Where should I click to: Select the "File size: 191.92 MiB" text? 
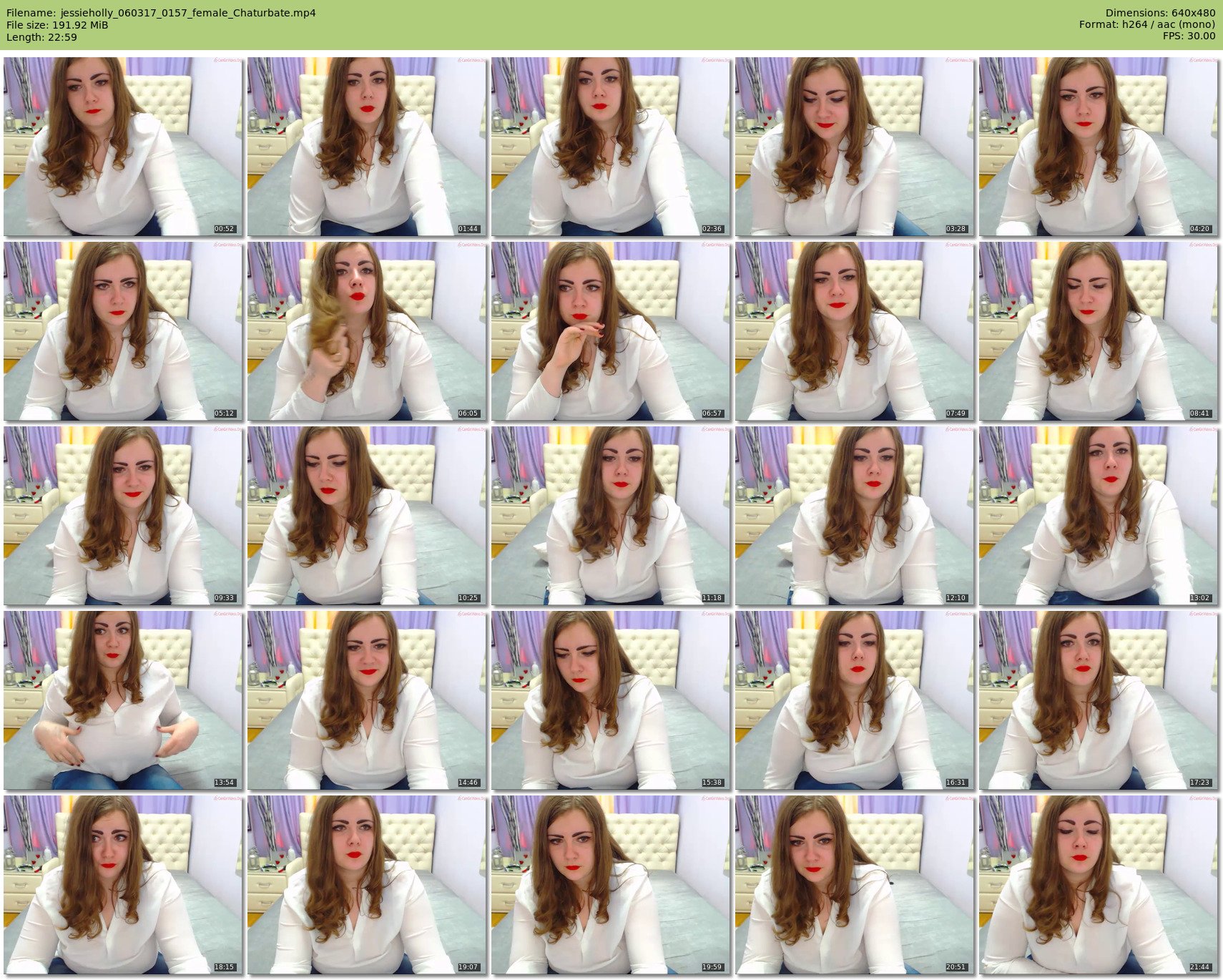(57, 25)
